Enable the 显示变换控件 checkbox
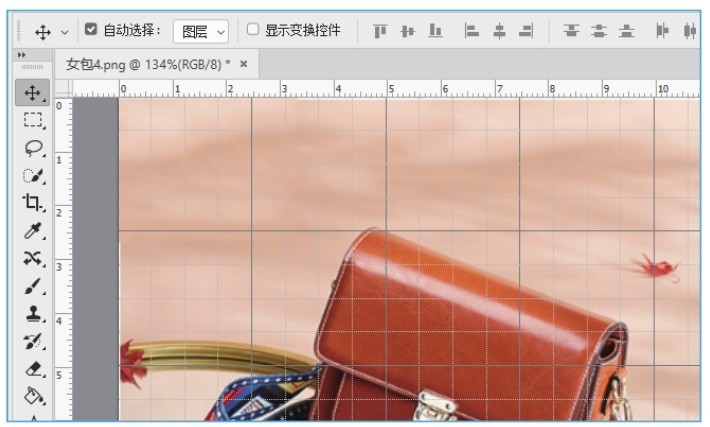Screen dimensions: 710x427 click(253, 30)
